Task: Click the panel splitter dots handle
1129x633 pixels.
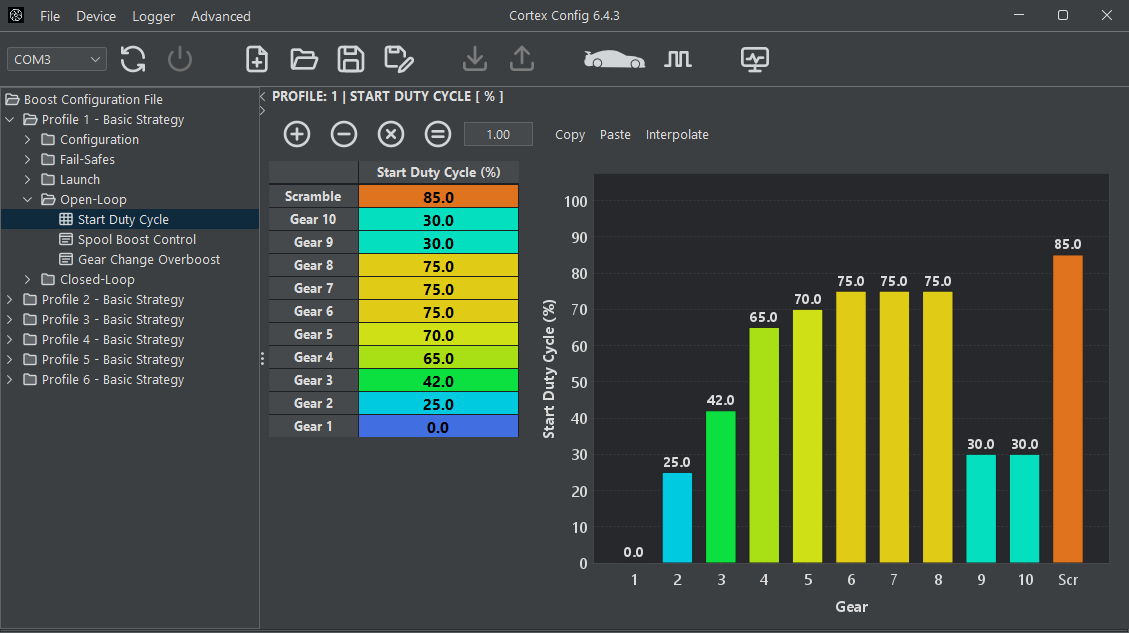Action: 262,358
